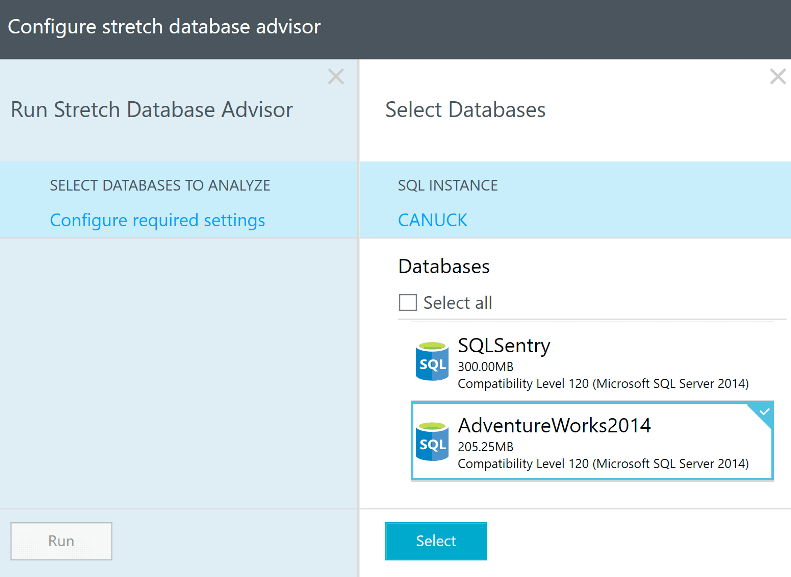
Task: Click the SQLSentry database SQL icon
Action: [x=432, y=361]
